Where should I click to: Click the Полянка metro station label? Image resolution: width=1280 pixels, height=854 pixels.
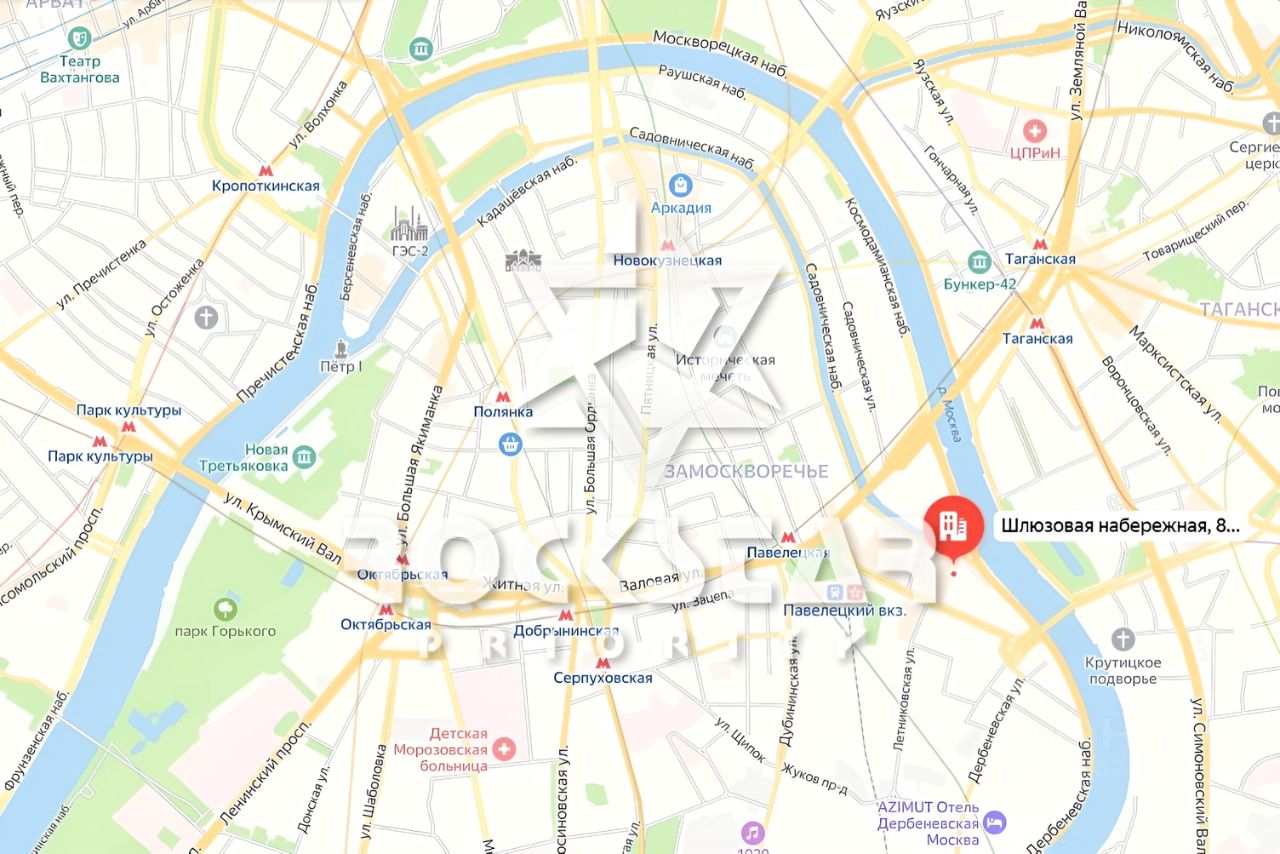(503, 411)
